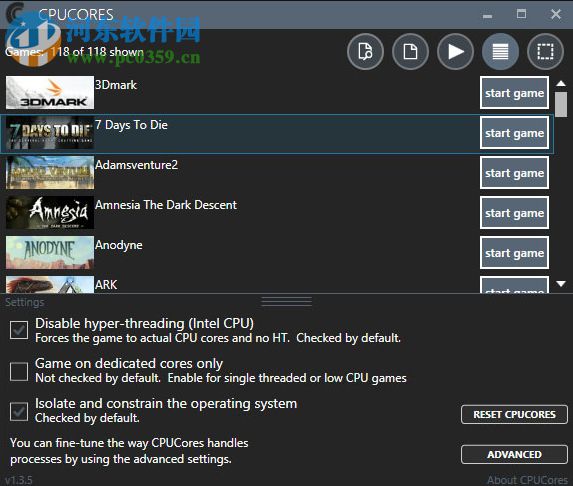Image resolution: width=573 pixels, height=486 pixels.
Task: Select the Adamsventure2 title text
Action: (x=136, y=165)
